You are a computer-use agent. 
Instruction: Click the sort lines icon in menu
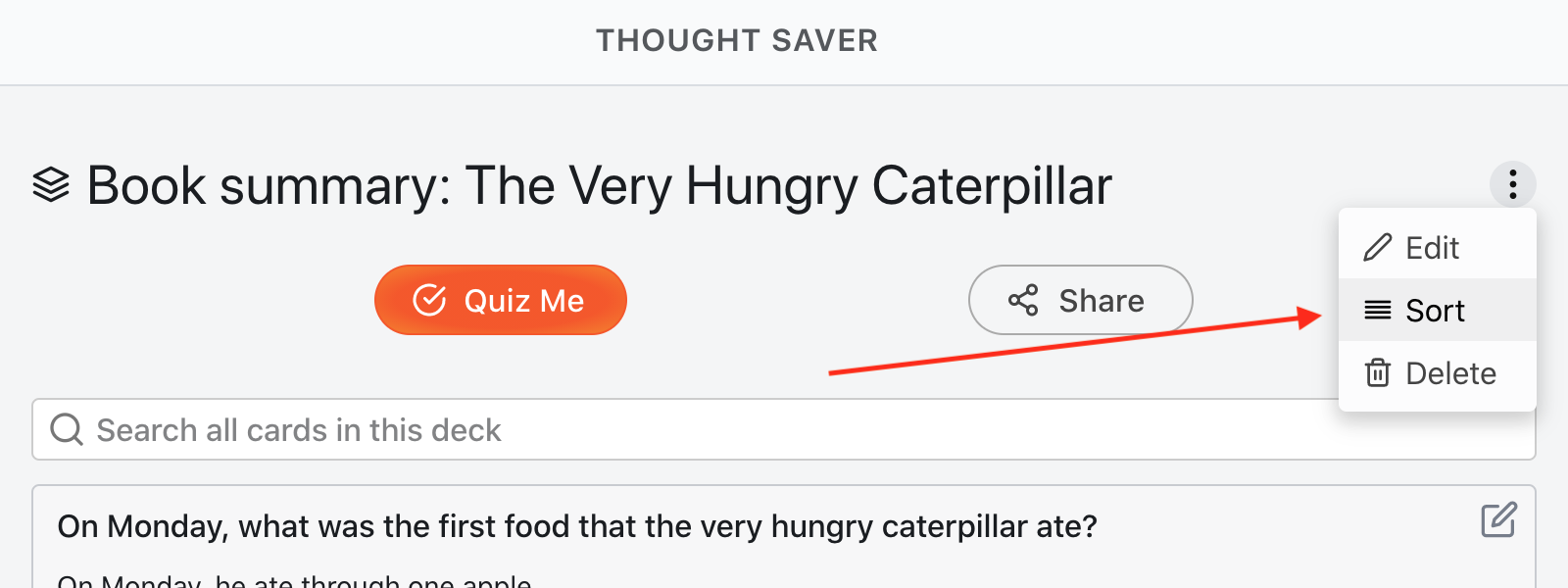click(1377, 311)
